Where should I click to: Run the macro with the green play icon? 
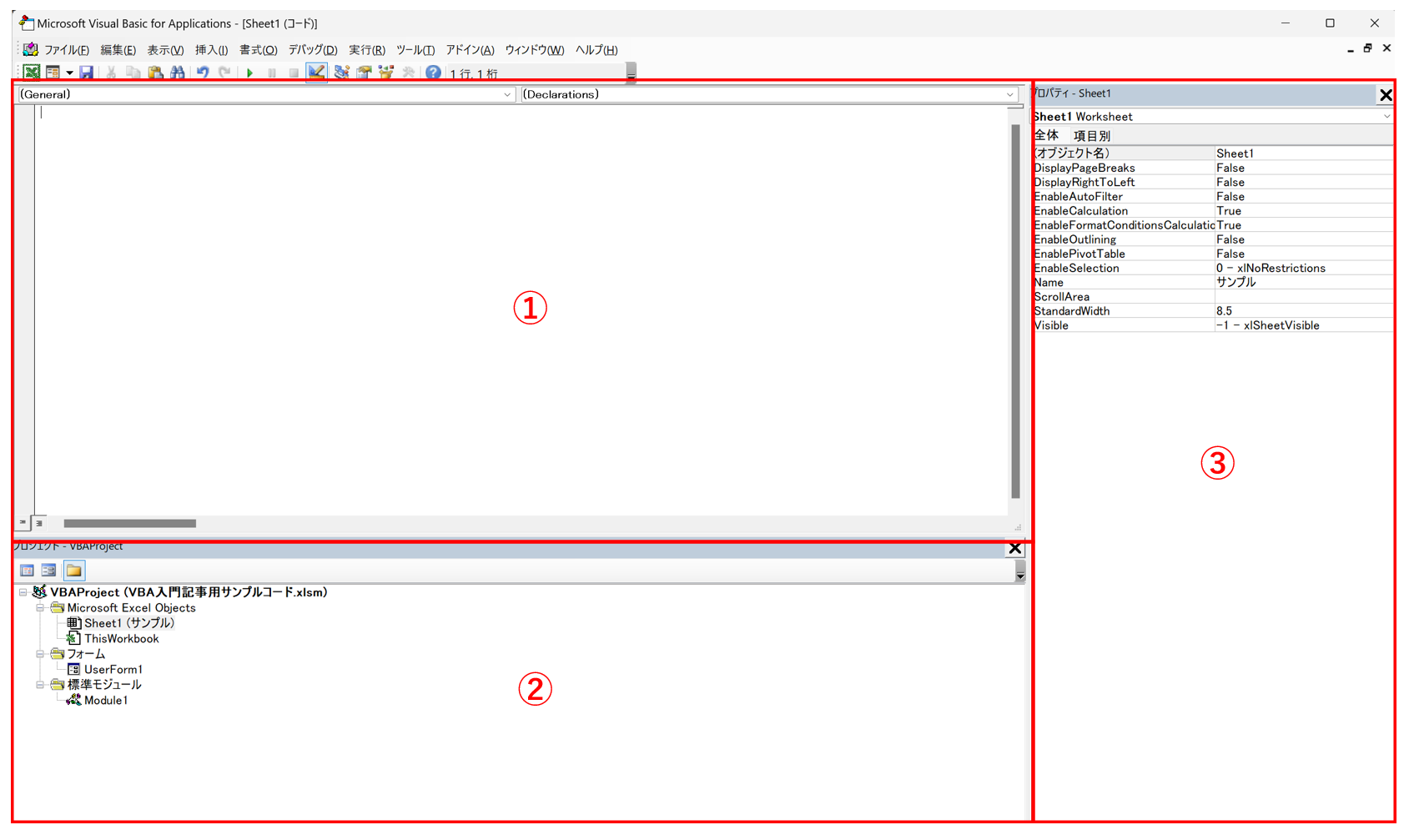(249, 73)
